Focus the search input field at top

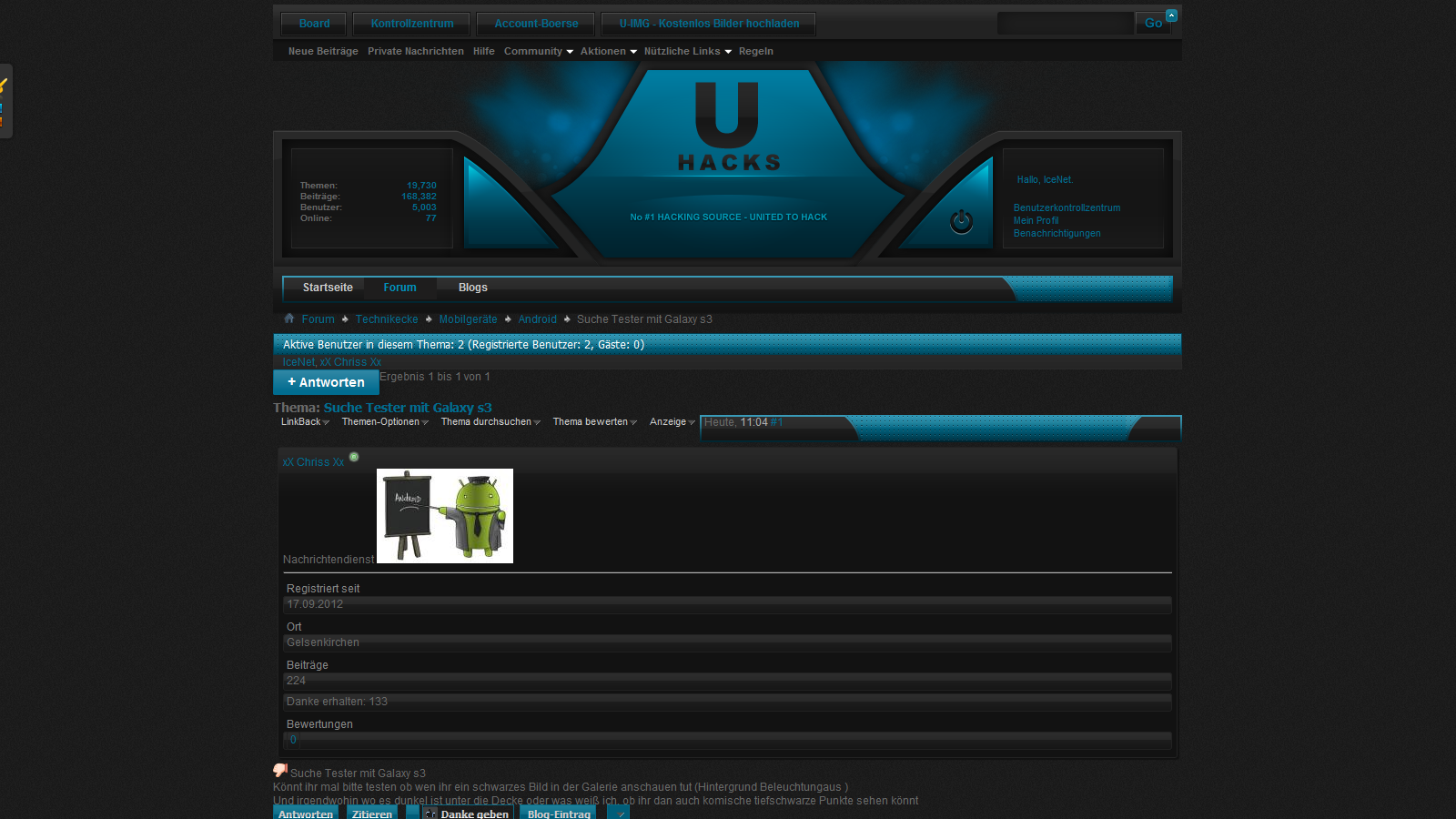coord(1065,24)
